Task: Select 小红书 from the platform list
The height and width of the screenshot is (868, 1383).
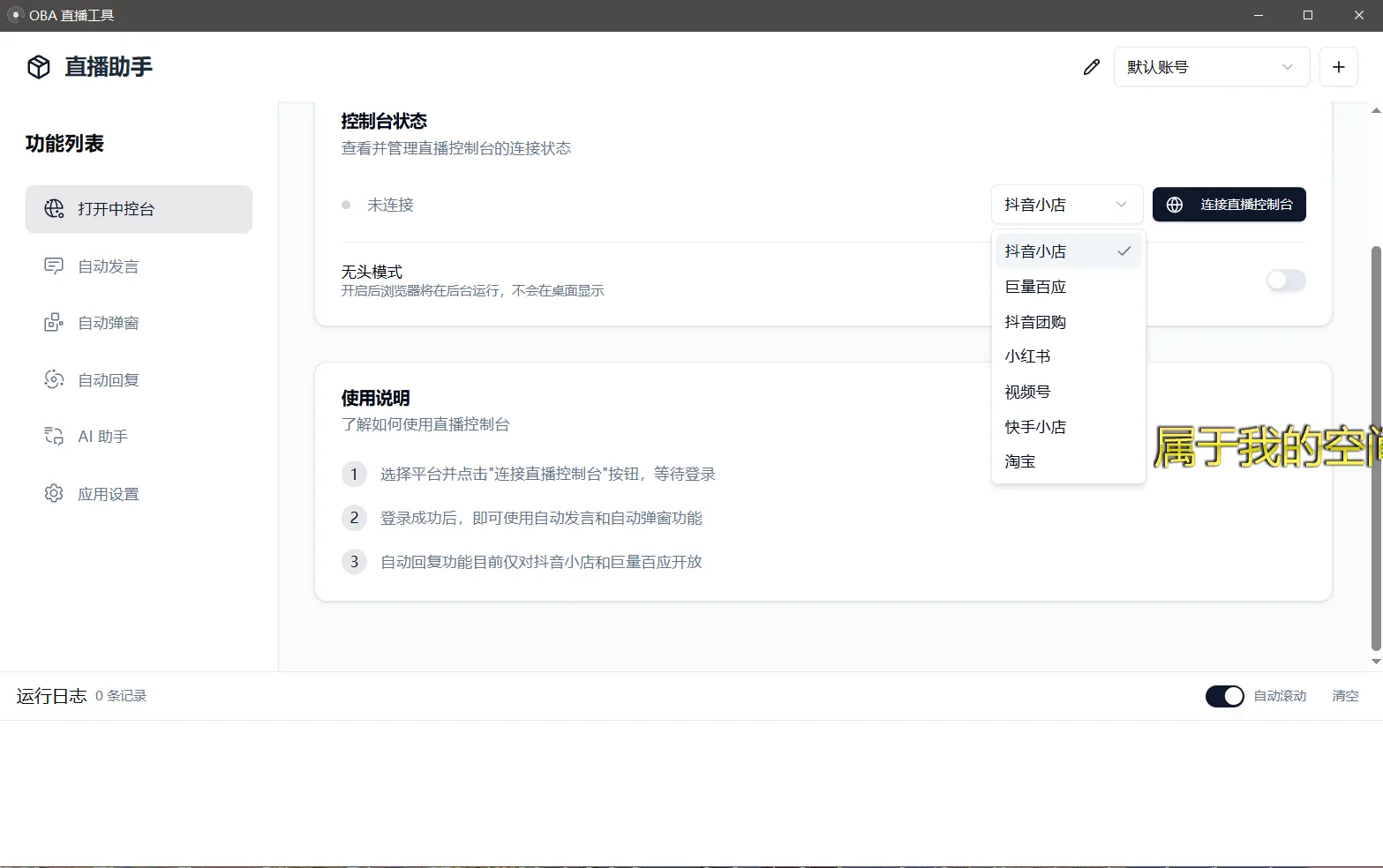Action: 1027,355
